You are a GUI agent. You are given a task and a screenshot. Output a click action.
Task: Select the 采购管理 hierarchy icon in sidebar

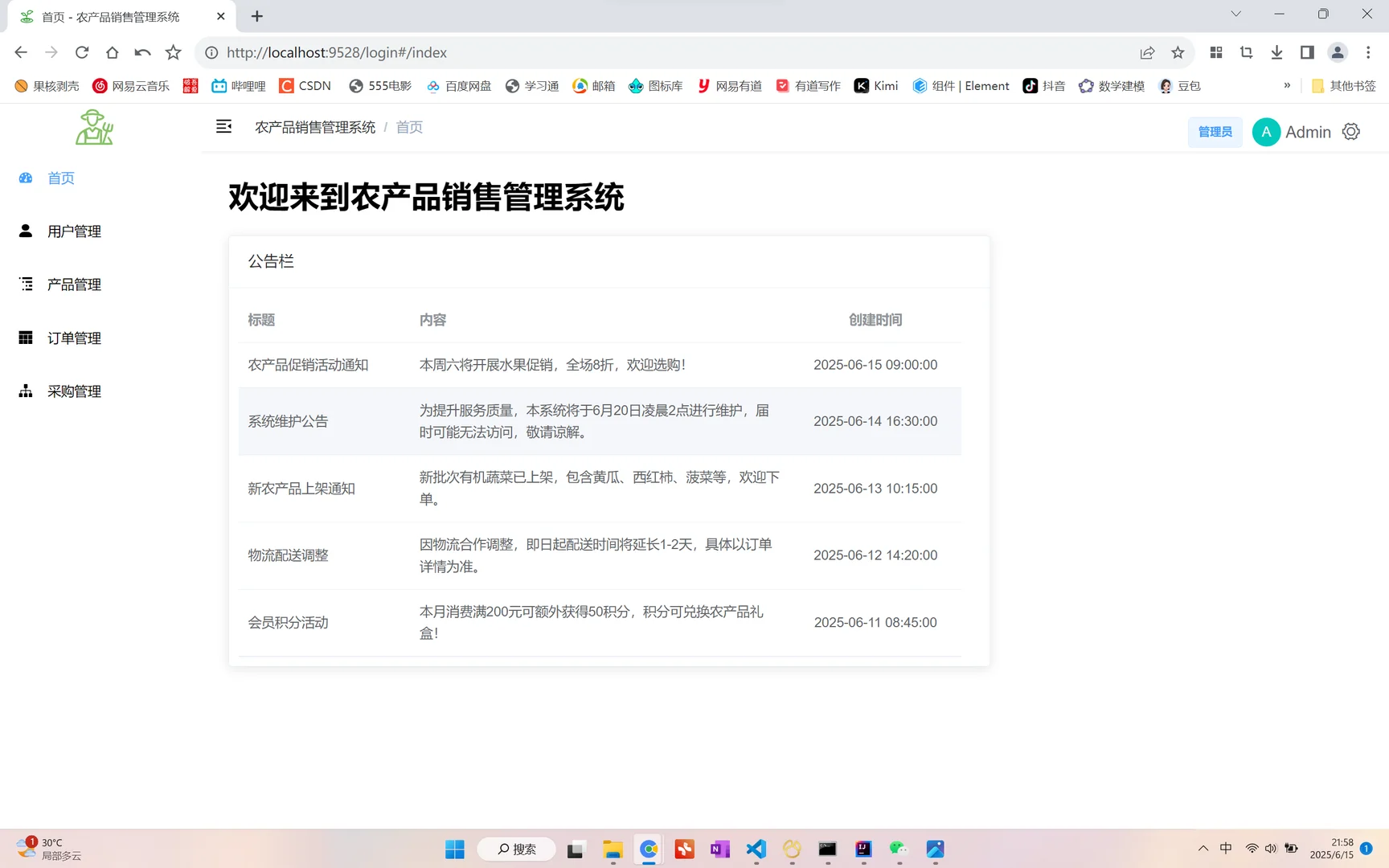(25, 391)
